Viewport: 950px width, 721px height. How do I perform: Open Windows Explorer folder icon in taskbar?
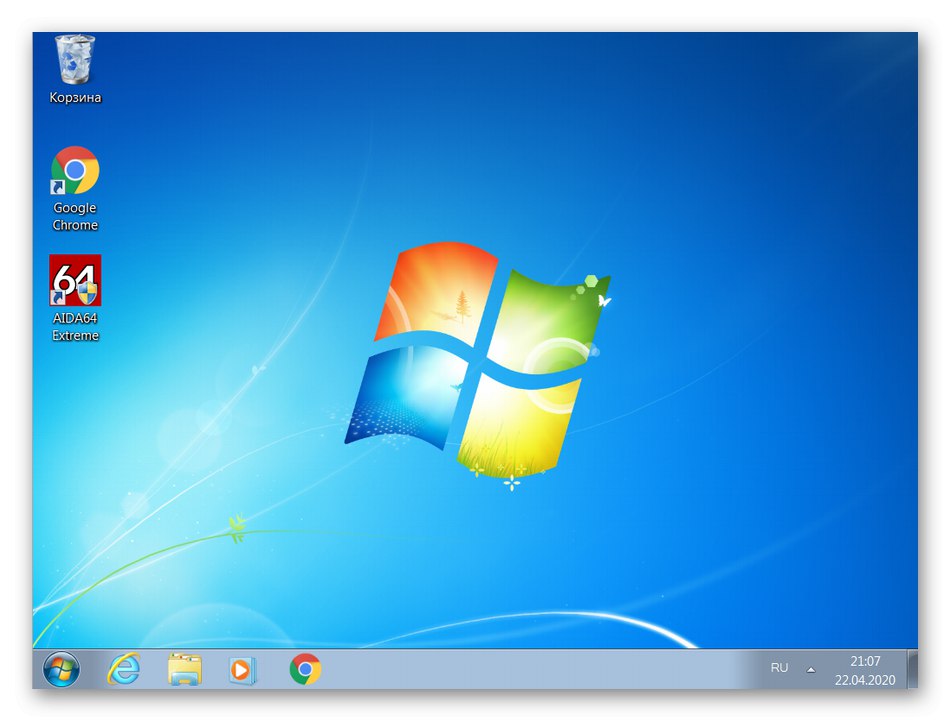coord(184,669)
